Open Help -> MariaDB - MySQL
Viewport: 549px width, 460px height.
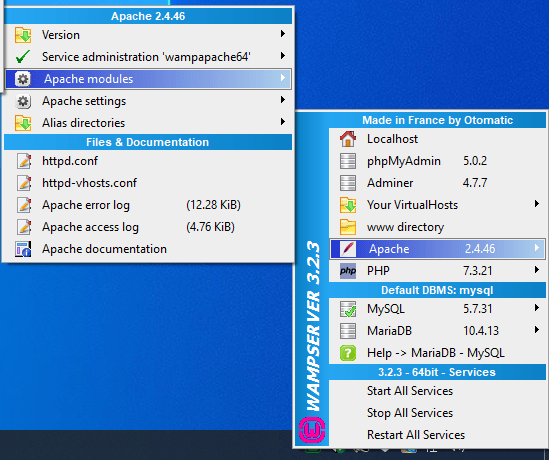click(x=437, y=353)
